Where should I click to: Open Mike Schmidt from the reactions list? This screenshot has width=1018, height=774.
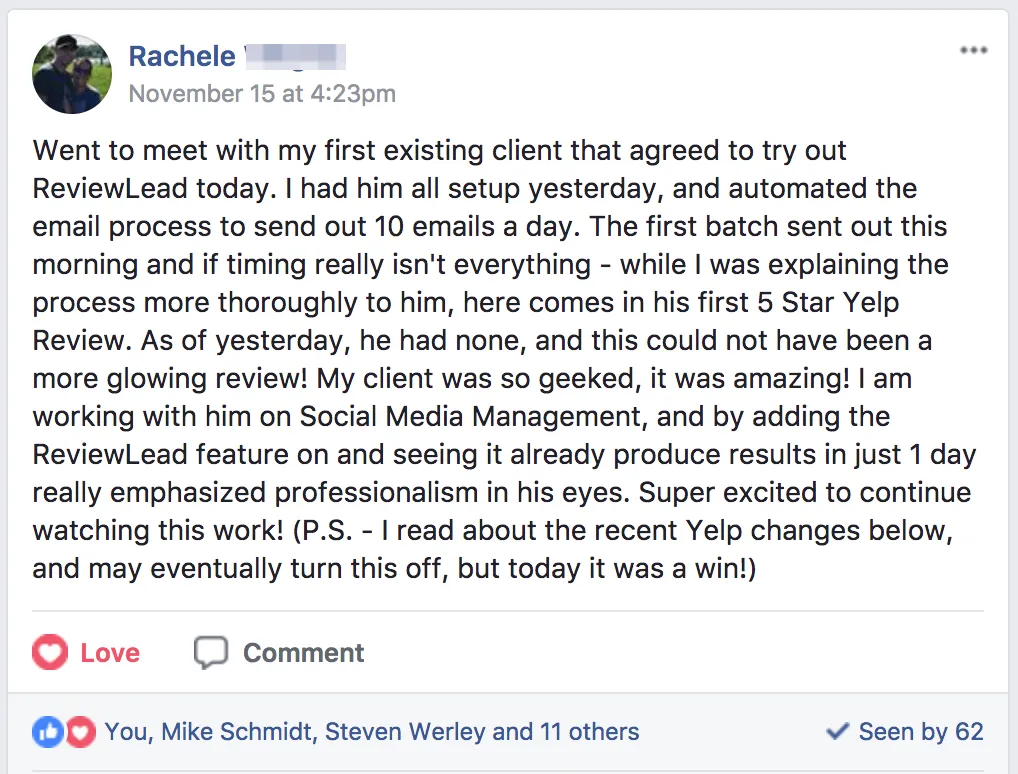click(239, 732)
